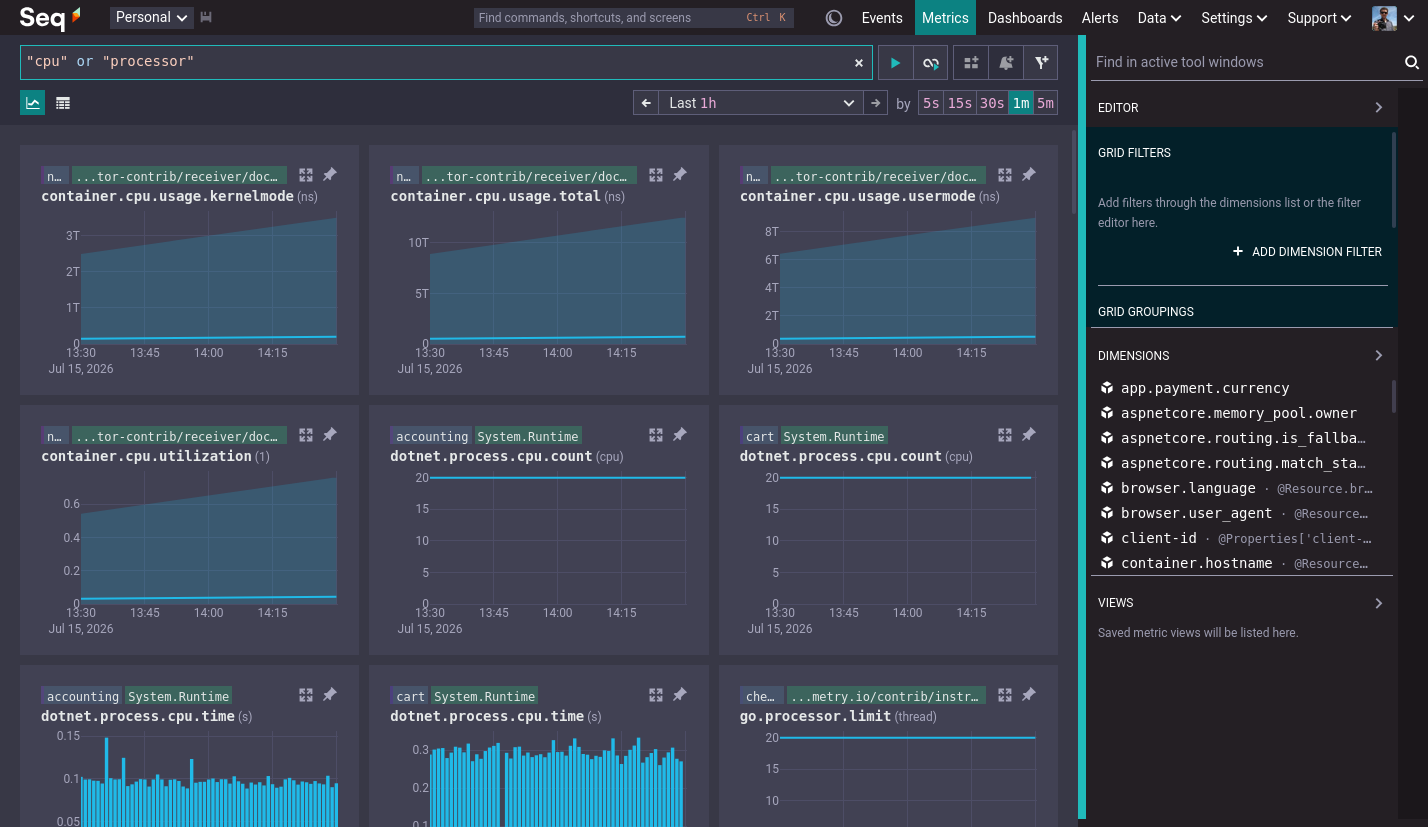The height and width of the screenshot is (827, 1428).
Task: Click Add Dimension Filter
Action: coord(1307,252)
